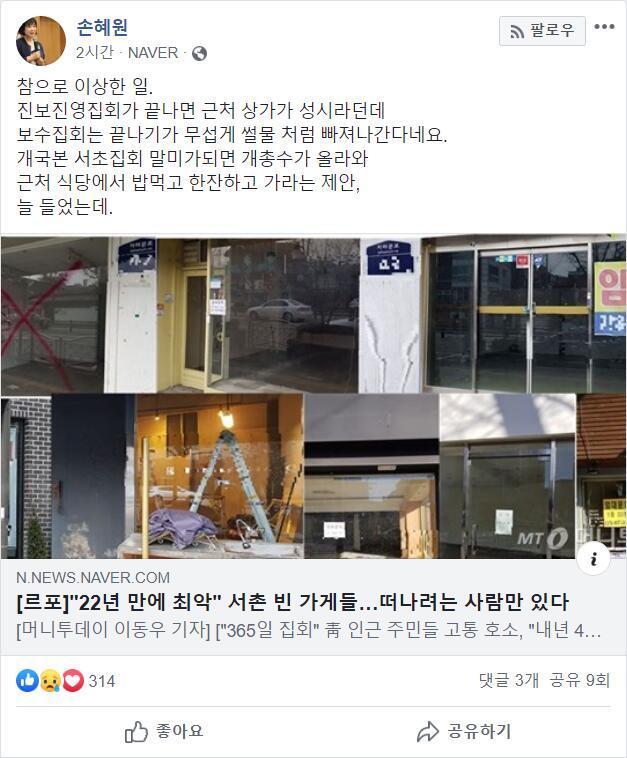The image size is (627, 758).
Task: Click the 팔로우 follow button
Action: coord(542,31)
